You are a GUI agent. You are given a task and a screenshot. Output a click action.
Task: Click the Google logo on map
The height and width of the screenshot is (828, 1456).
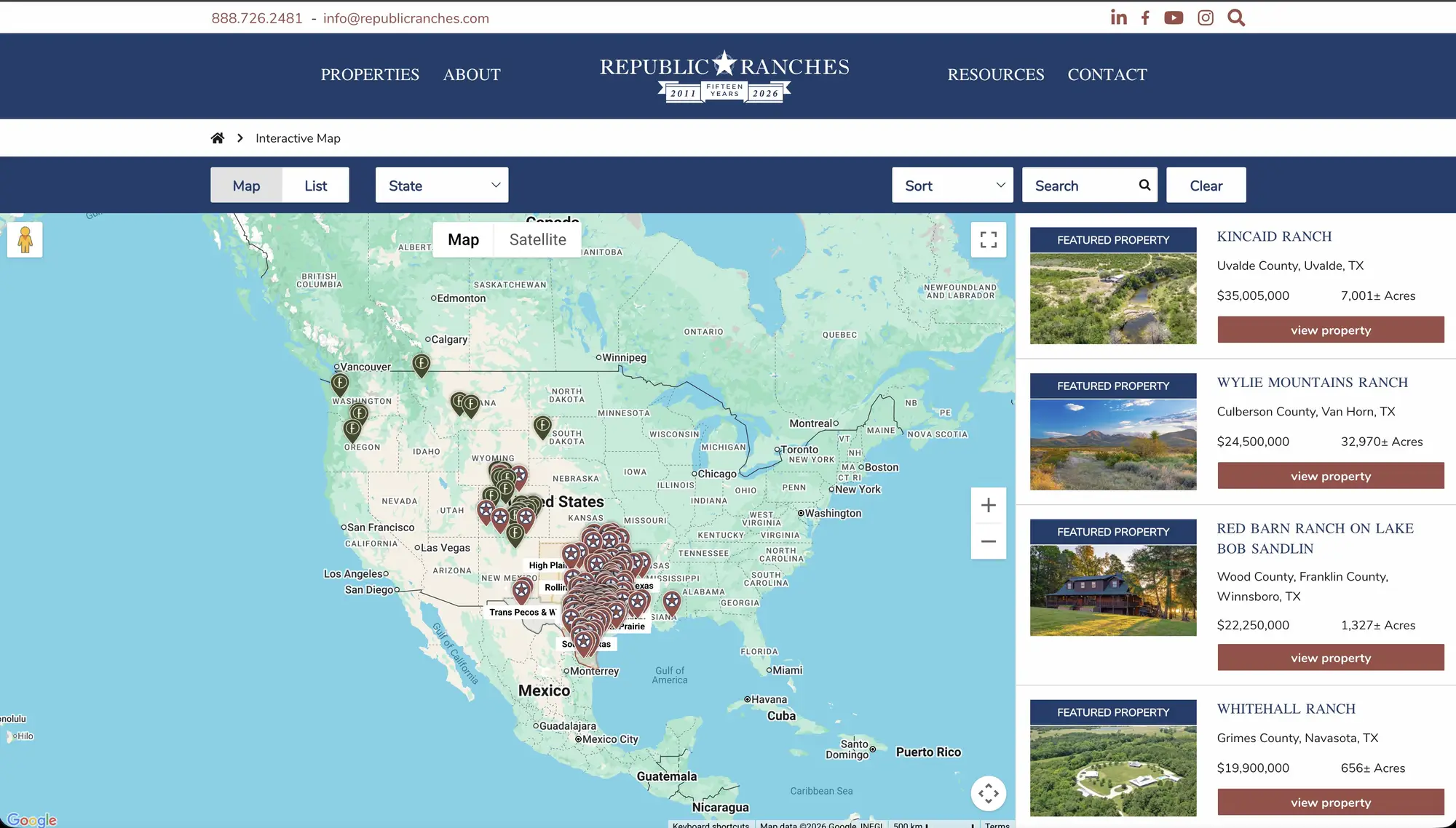pos(32,819)
